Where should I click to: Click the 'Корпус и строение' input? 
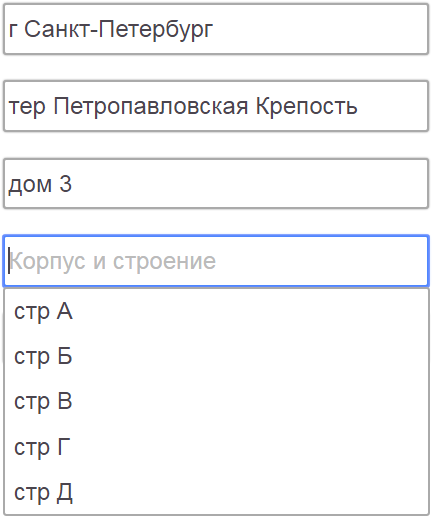tap(216, 261)
